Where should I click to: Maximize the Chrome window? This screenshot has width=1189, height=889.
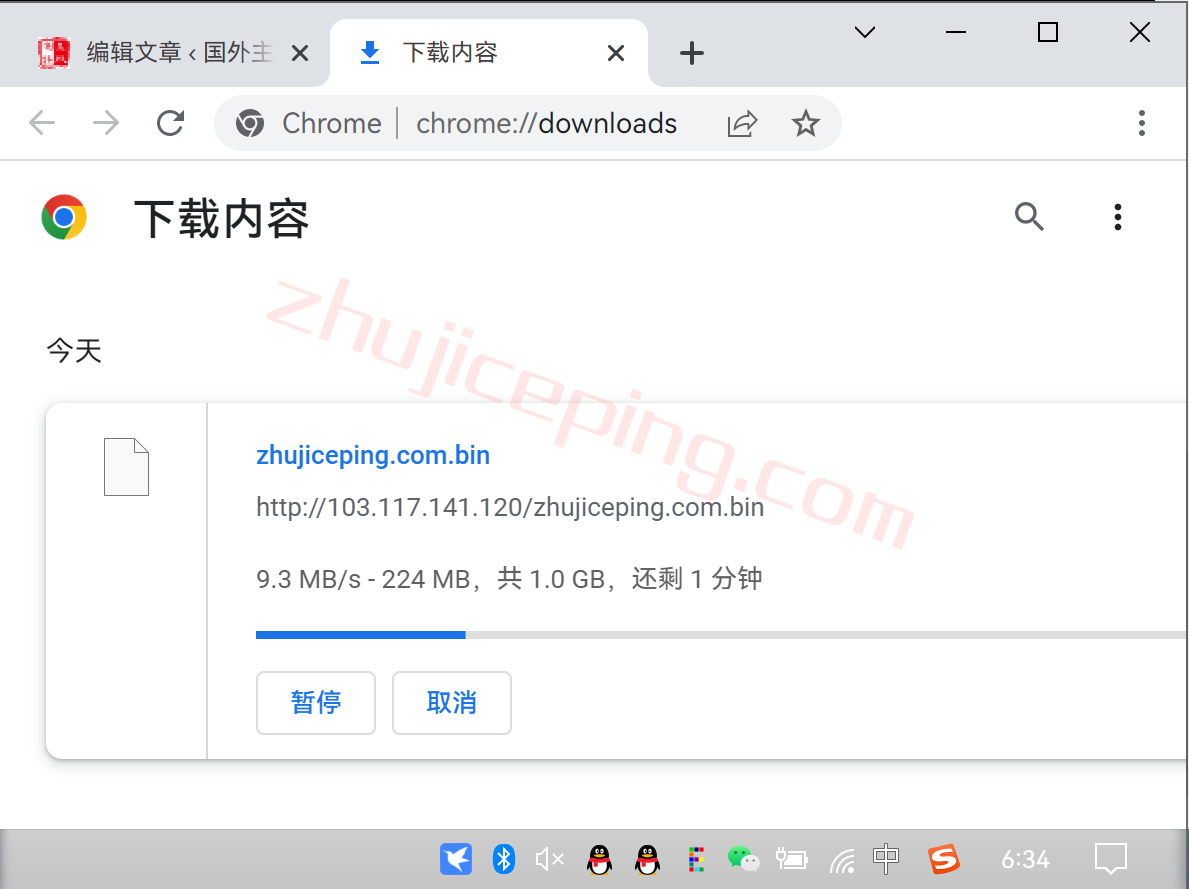click(1048, 32)
